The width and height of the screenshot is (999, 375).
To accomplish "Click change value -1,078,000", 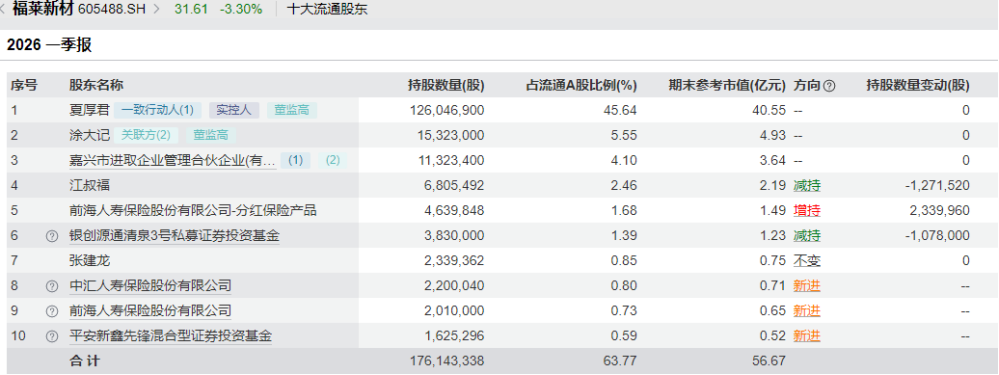I will 937,236.
